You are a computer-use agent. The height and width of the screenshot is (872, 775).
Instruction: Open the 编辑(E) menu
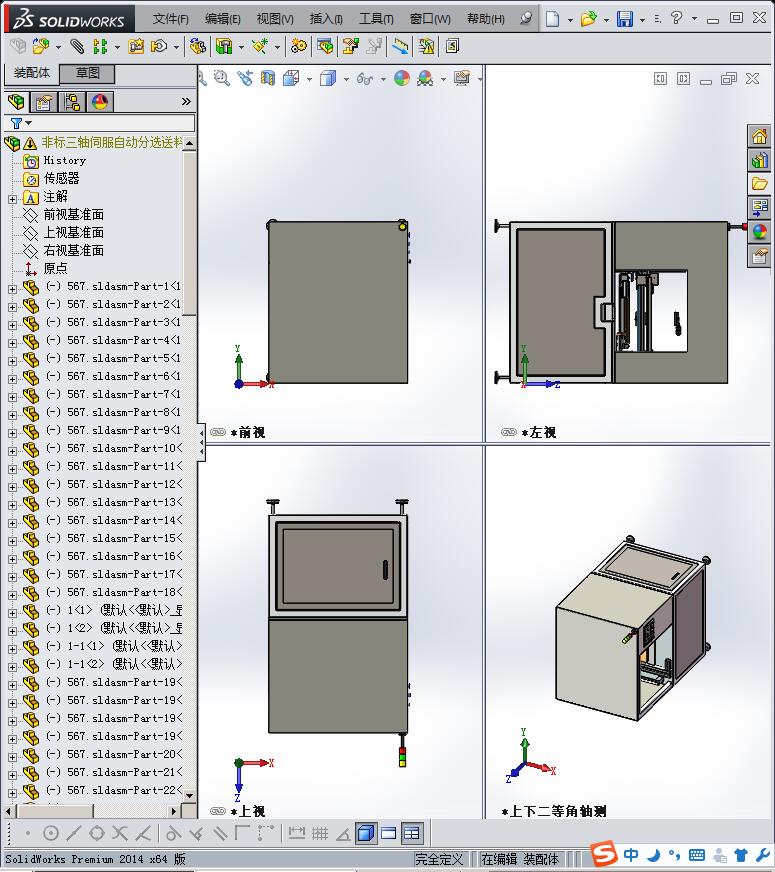(222, 19)
